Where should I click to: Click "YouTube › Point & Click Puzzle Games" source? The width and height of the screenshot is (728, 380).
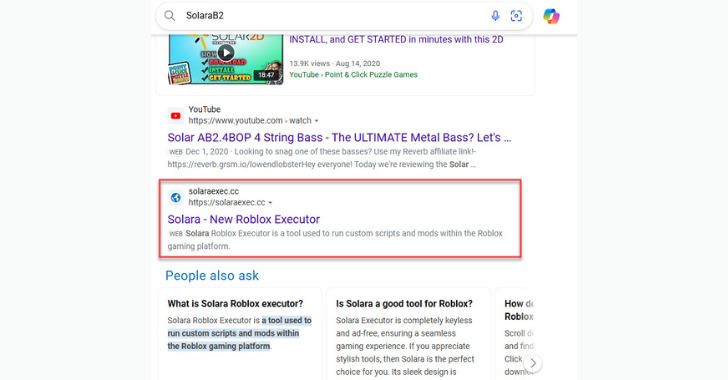click(x=353, y=74)
